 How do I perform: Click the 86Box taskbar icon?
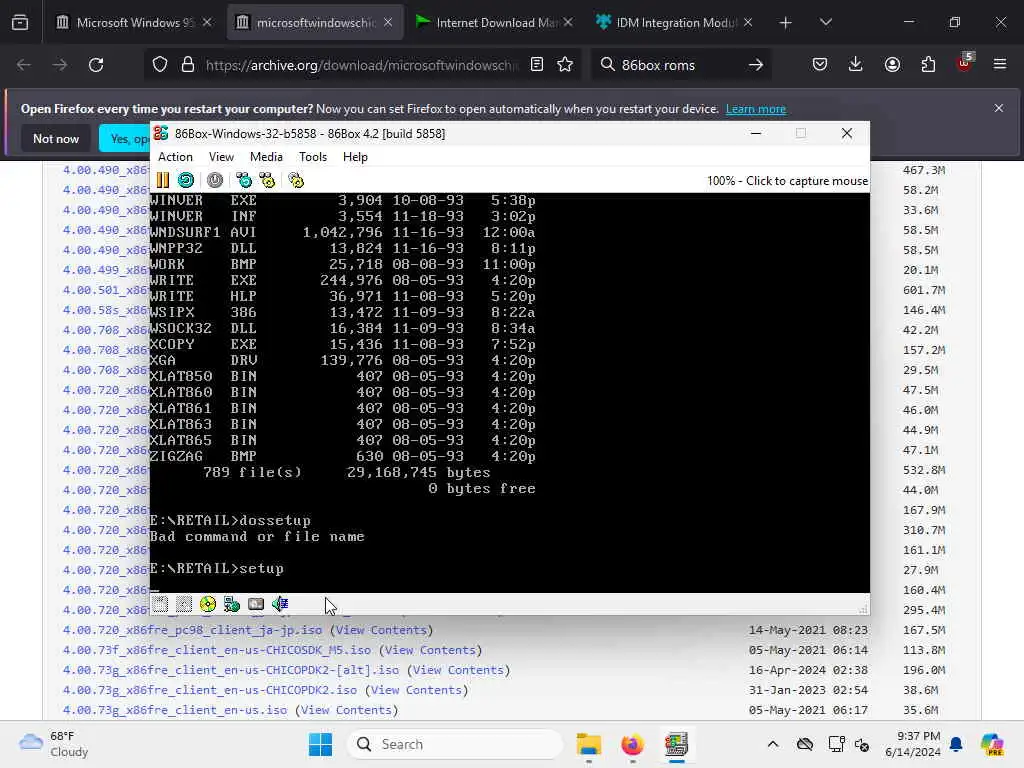coord(677,744)
